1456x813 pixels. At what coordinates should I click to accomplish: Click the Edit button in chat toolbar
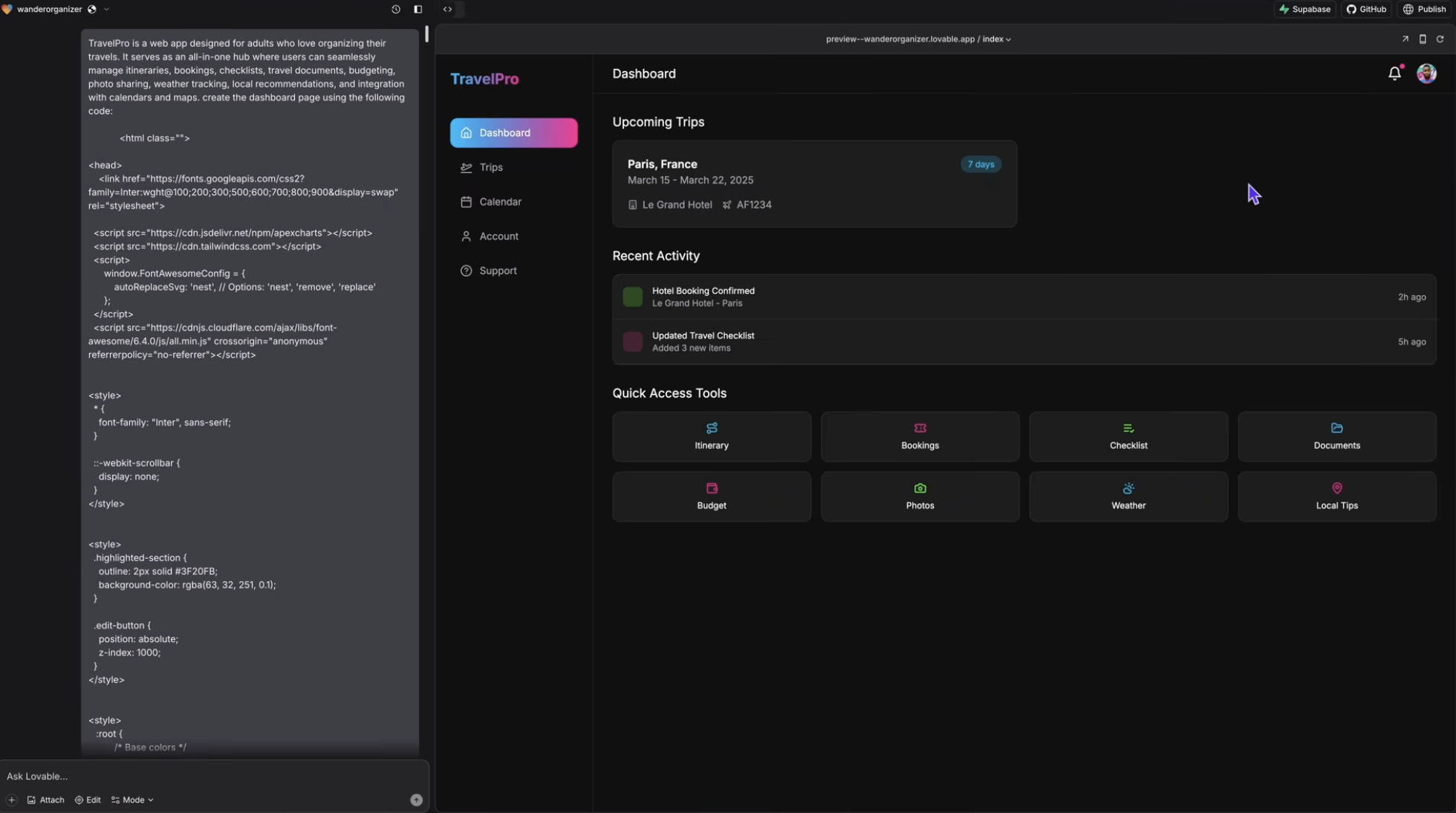88,800
